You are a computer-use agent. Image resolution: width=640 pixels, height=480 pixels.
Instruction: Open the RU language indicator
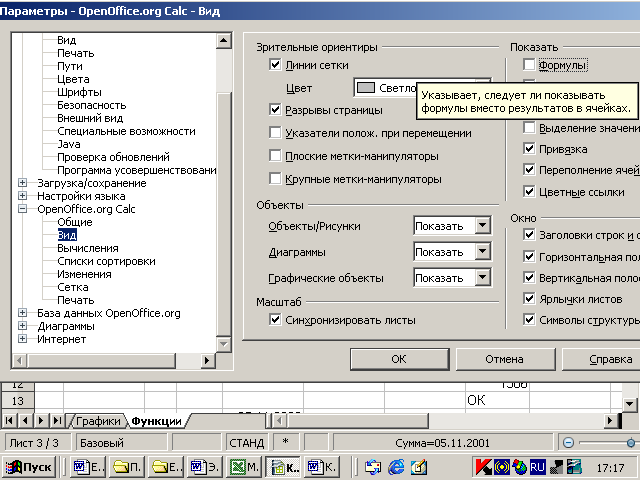pyautogui.click(x=538, y=467)
